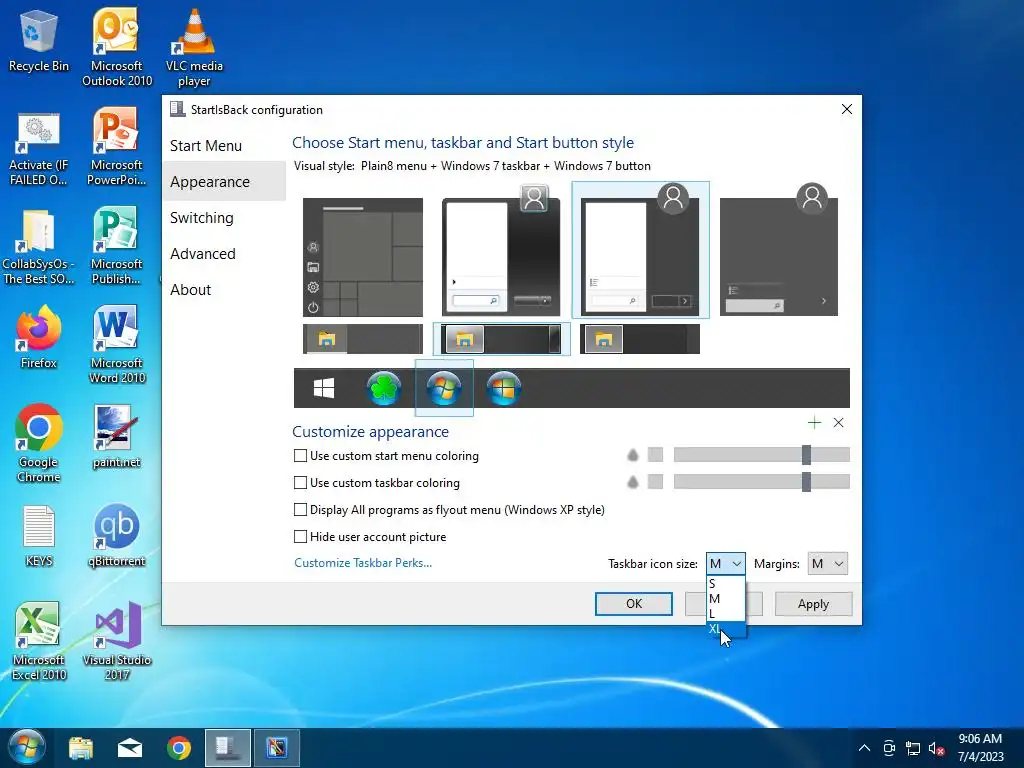This screenshot has height=768, width=1024.
Task: Select the Windows 10 taskbar style thumbnail
Action: click(x=362, y=339)
